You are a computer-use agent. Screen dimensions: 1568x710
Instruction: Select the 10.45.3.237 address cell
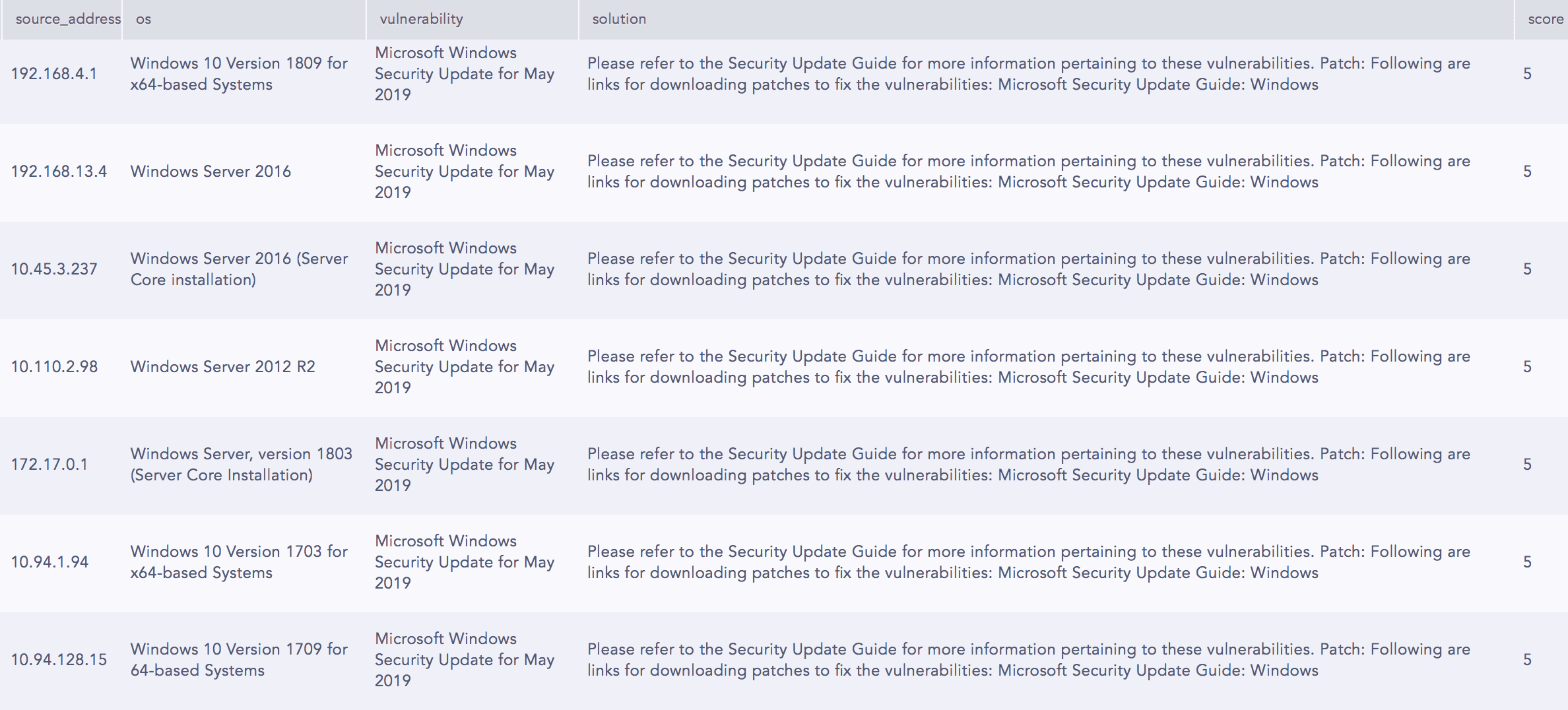pyautogui.click(x=54, y=269)
